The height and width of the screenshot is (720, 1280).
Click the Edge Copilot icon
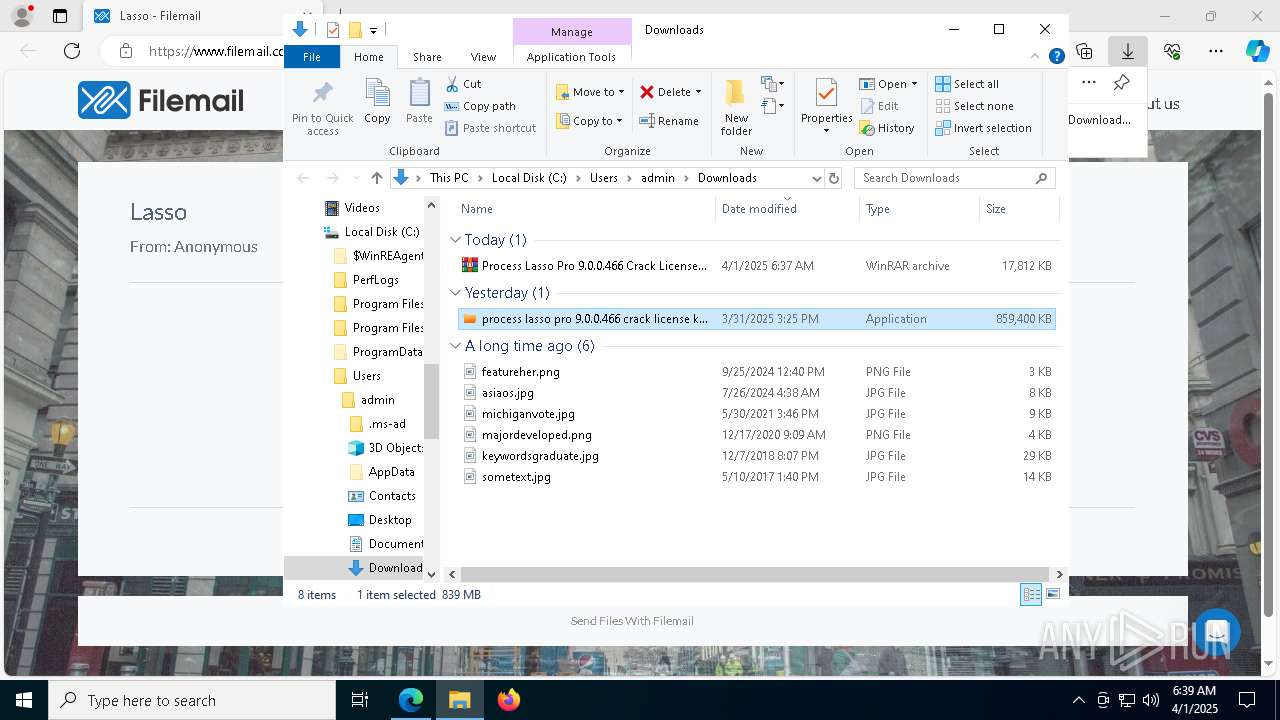point(1257,51)
